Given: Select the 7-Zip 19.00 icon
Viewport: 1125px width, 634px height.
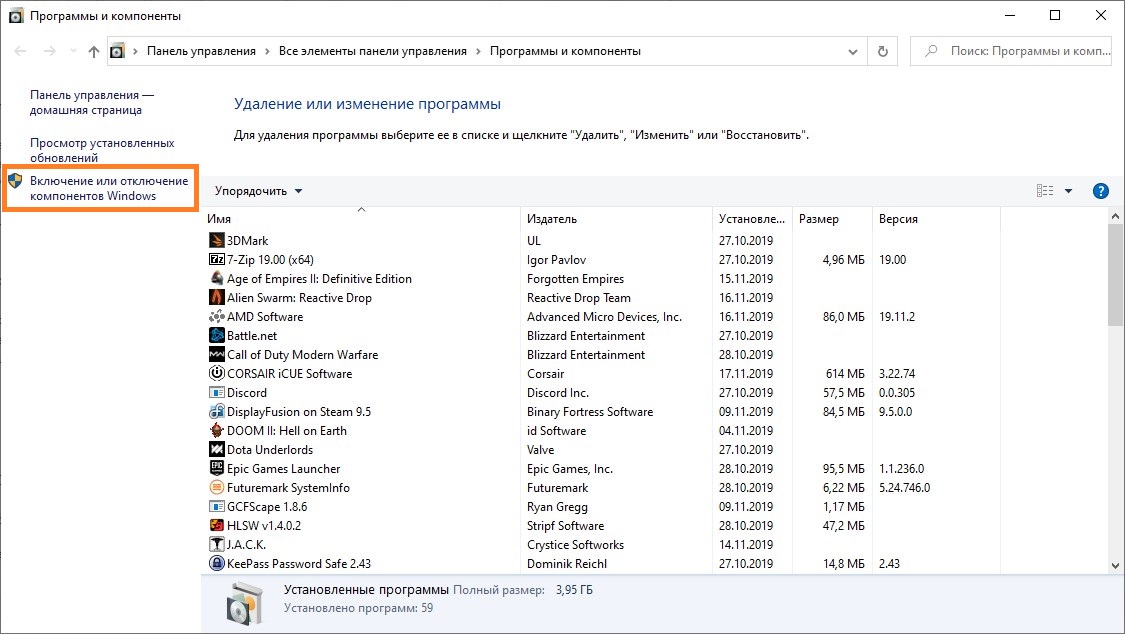Looking at the screenshot, I should click(217, 260).
